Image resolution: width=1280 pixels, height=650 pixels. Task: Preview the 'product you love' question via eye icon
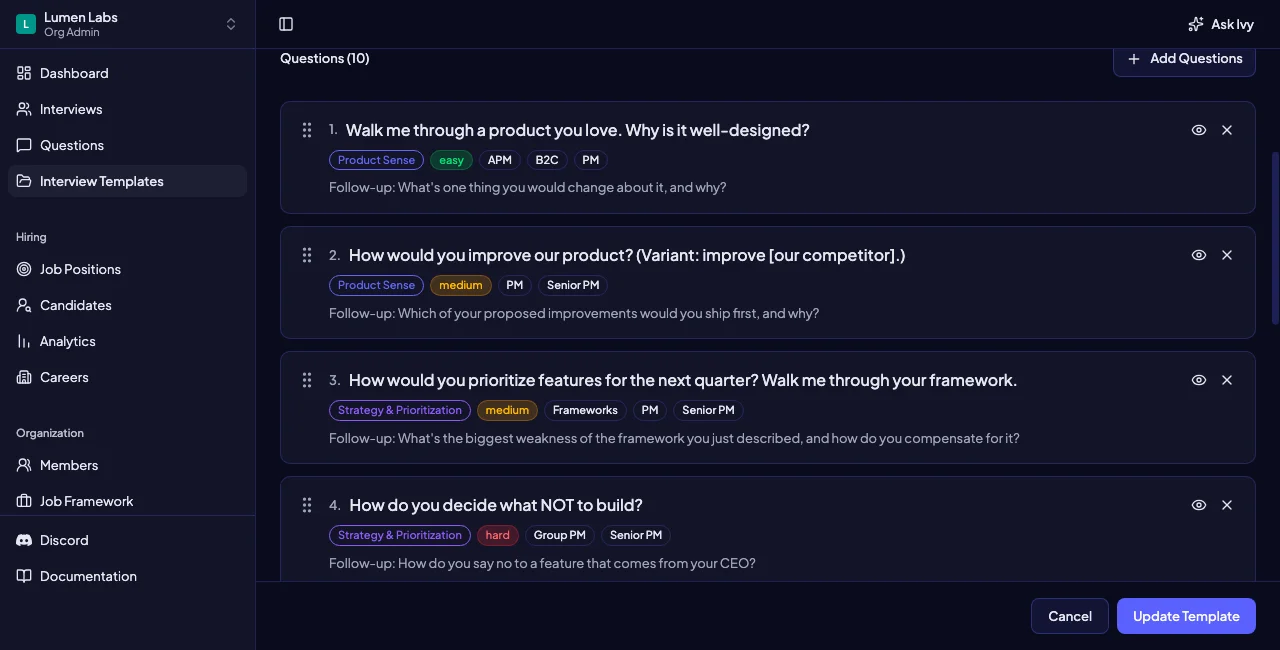coord(1199,130)
